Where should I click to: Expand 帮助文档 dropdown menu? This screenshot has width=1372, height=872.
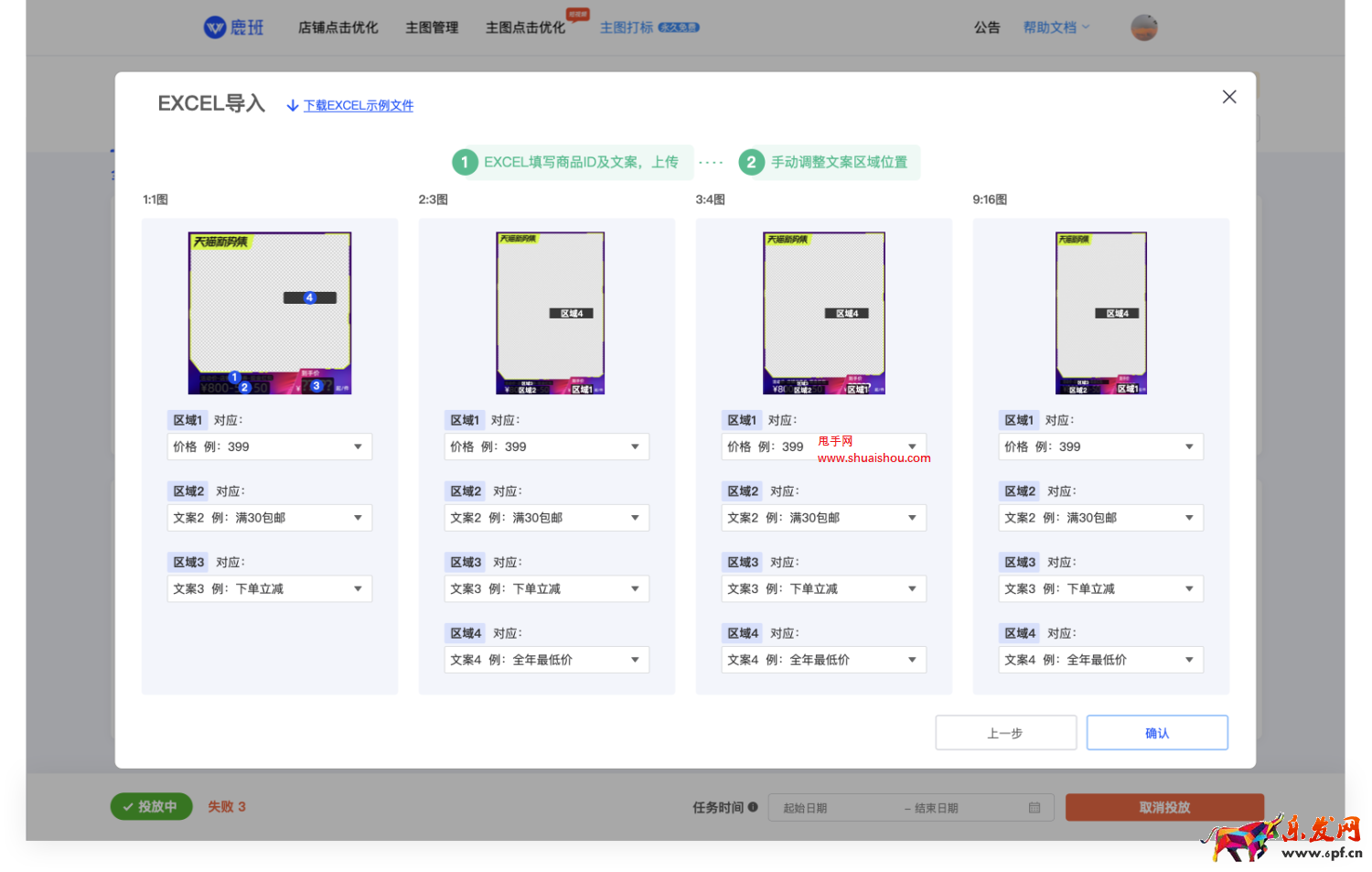1056,27
